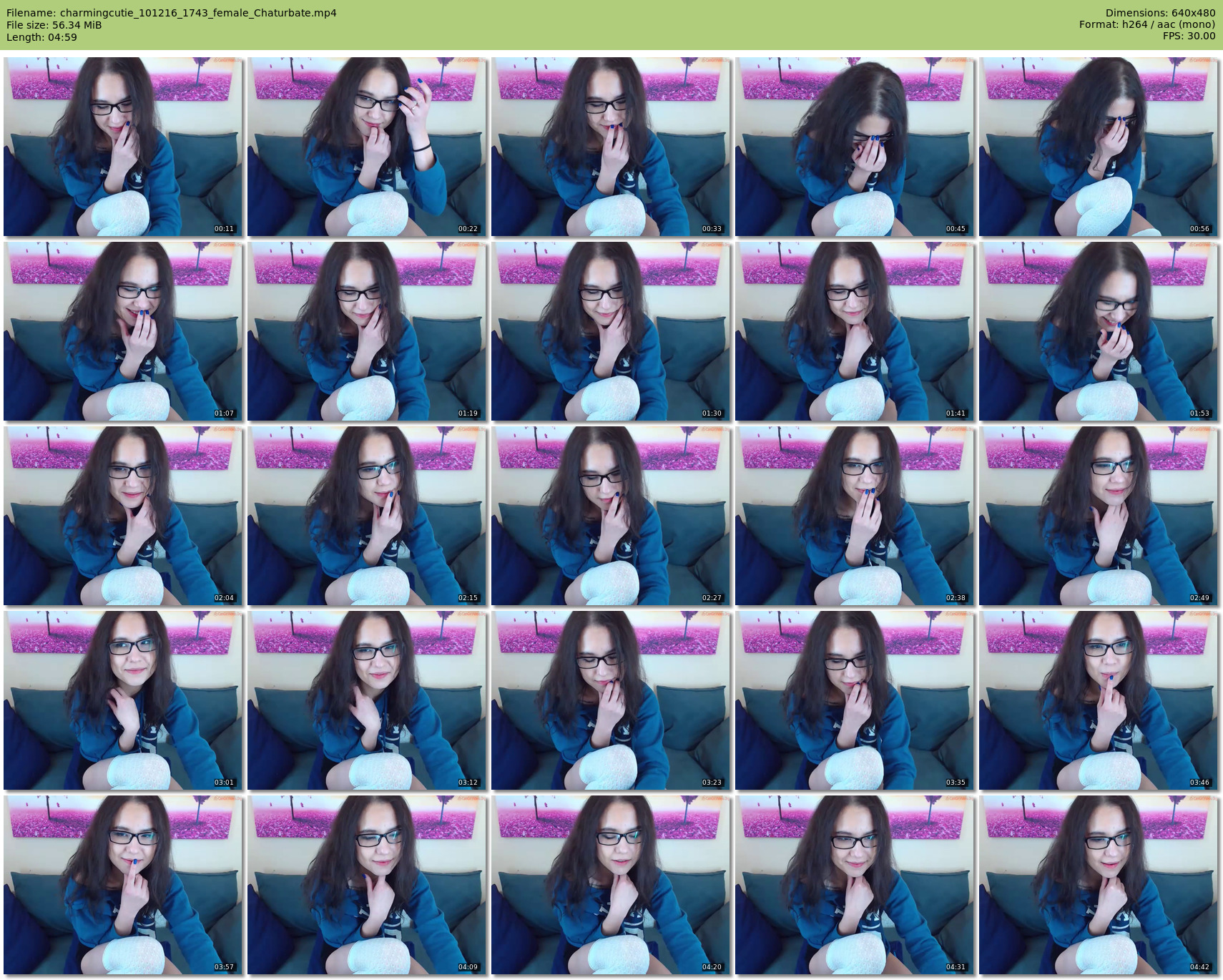Click the 01:53 thumbnail

(x=1099, y=331)
